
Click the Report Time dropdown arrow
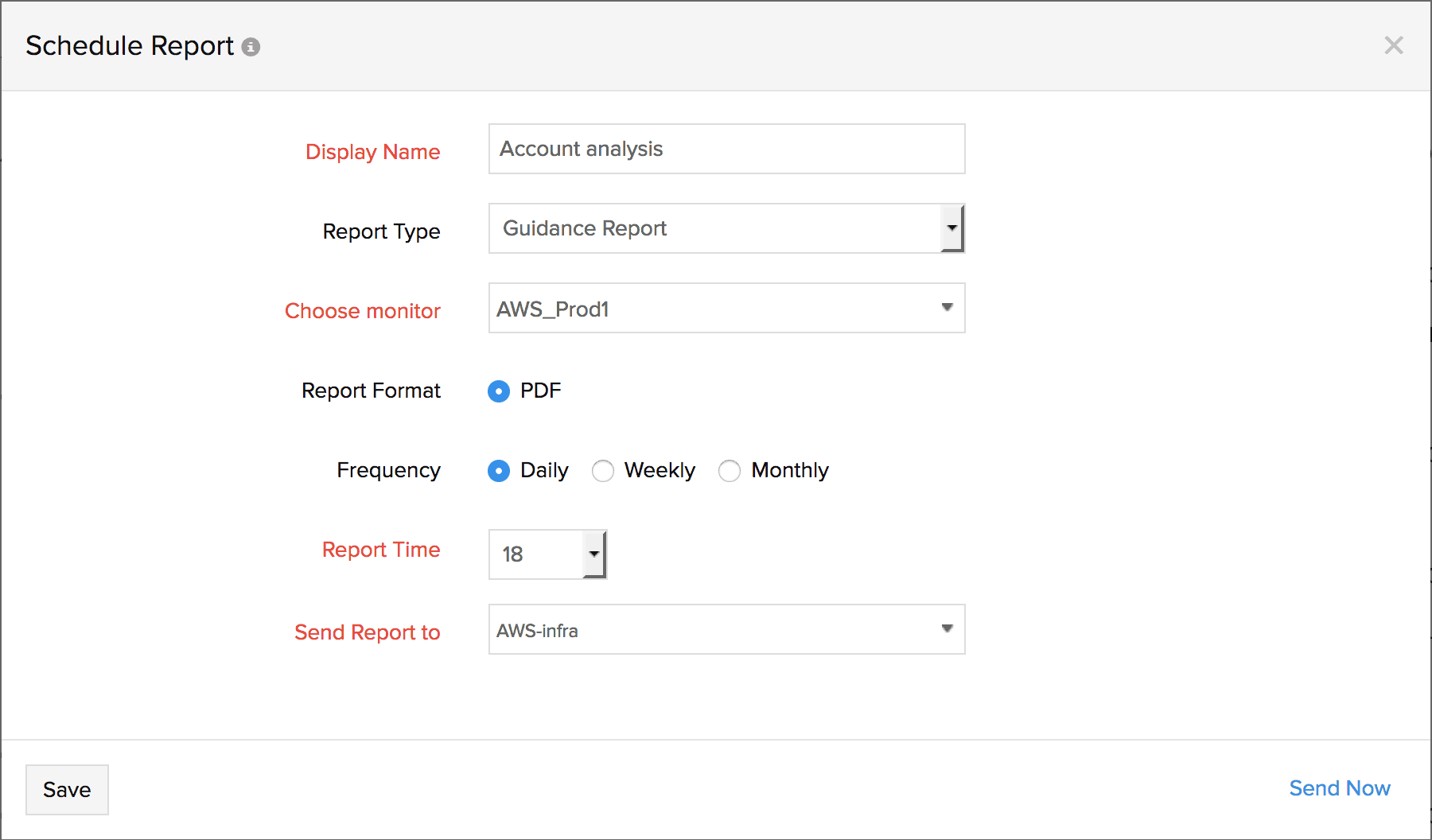point(593,554)
